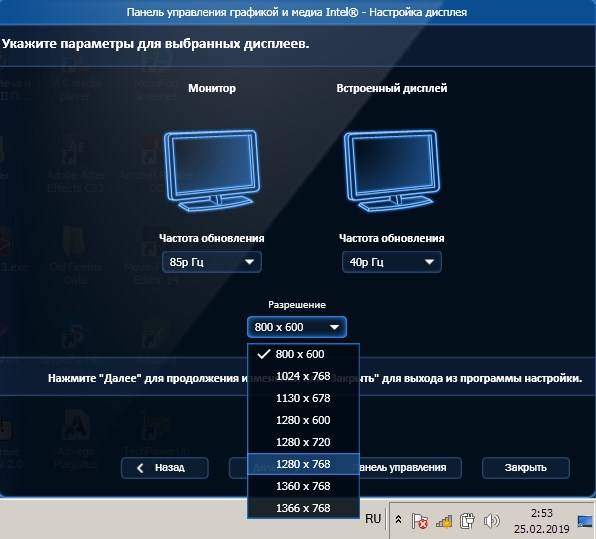Open the 85p Гц refresh rate dropdown
The width and height of the screenshot is (596, 539).
pyautogui.click(x=212, y=262)
